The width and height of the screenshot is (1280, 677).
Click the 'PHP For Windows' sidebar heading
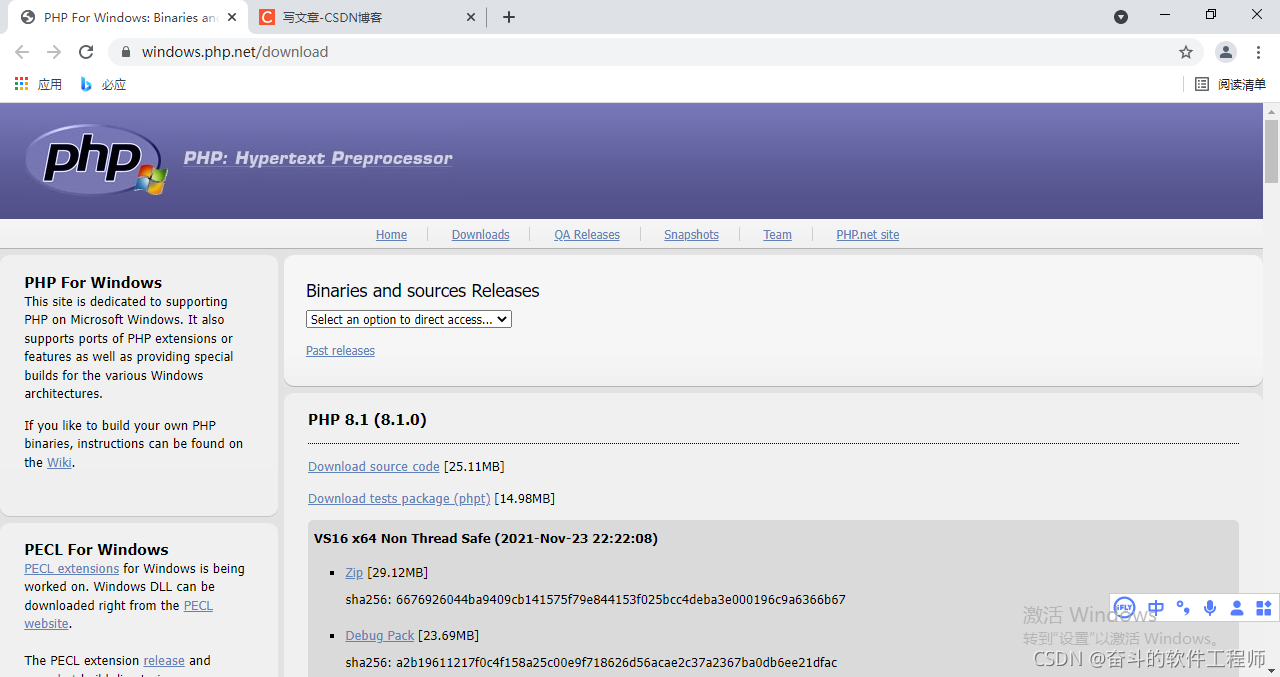click(x=93, y=283)
